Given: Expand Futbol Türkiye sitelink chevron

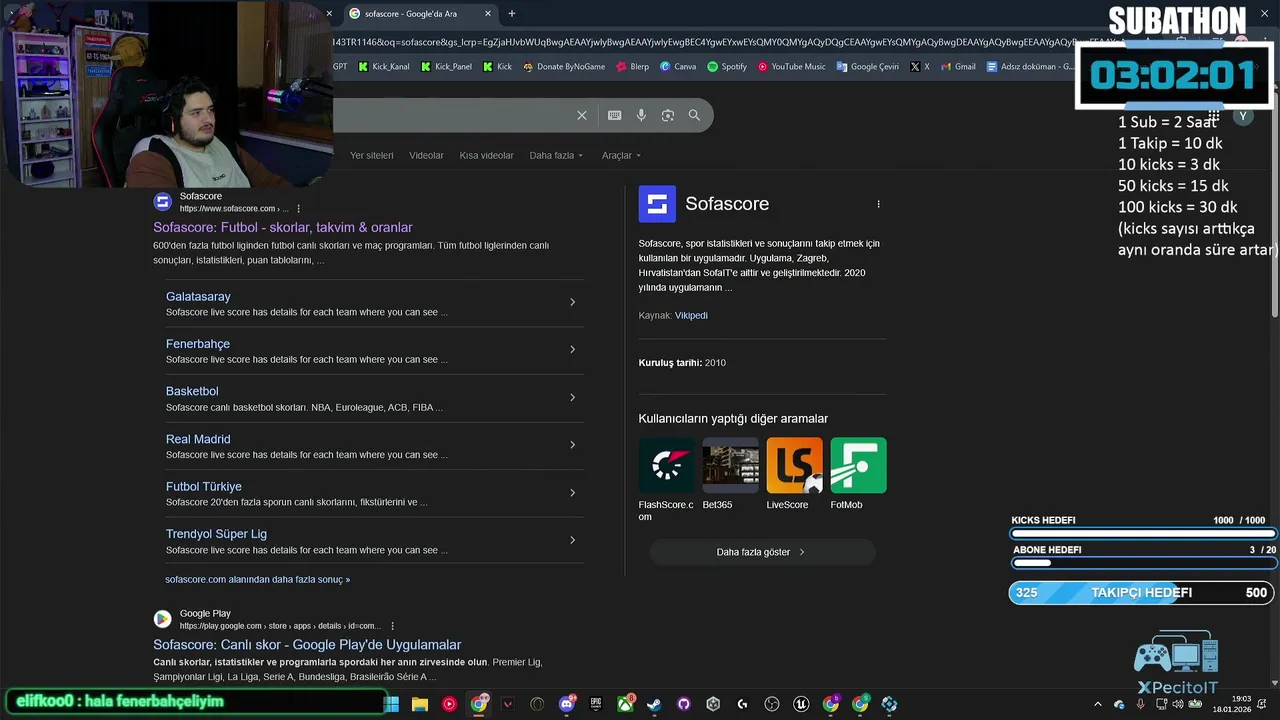Looking at the screenshot, I should [x=572, y=493].
